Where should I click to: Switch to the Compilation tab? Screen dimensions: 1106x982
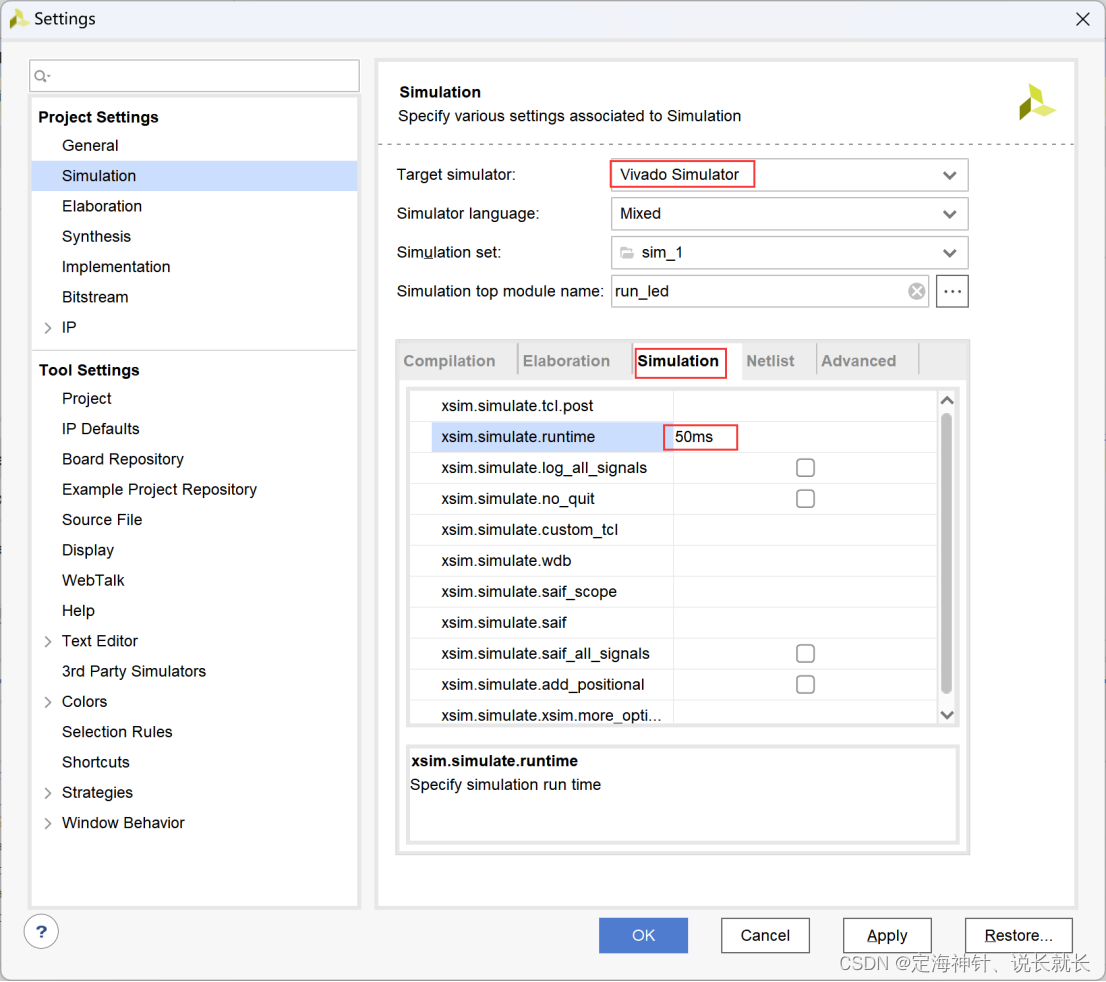coord(449,361)
